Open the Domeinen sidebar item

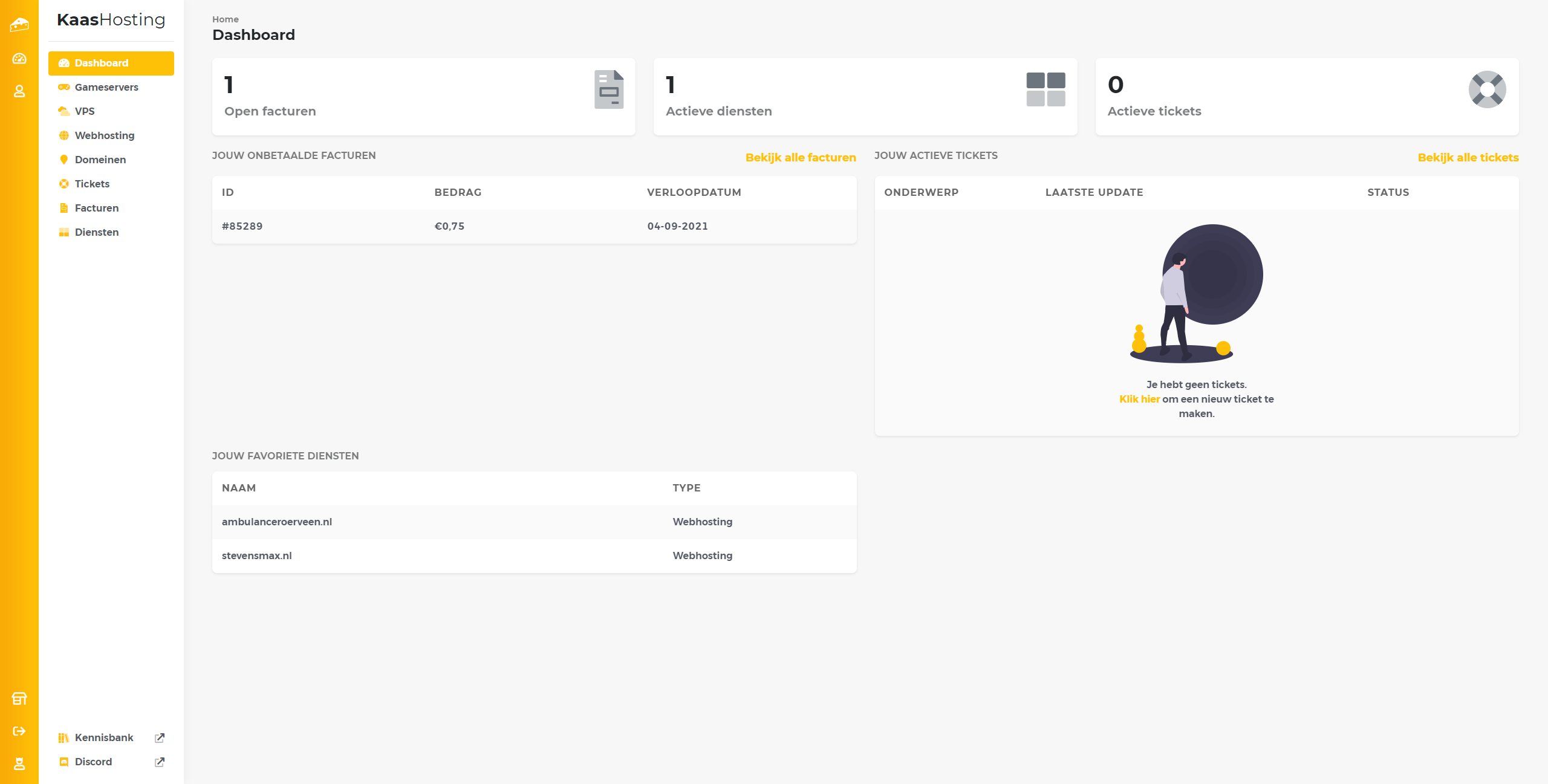coord(100,160)
